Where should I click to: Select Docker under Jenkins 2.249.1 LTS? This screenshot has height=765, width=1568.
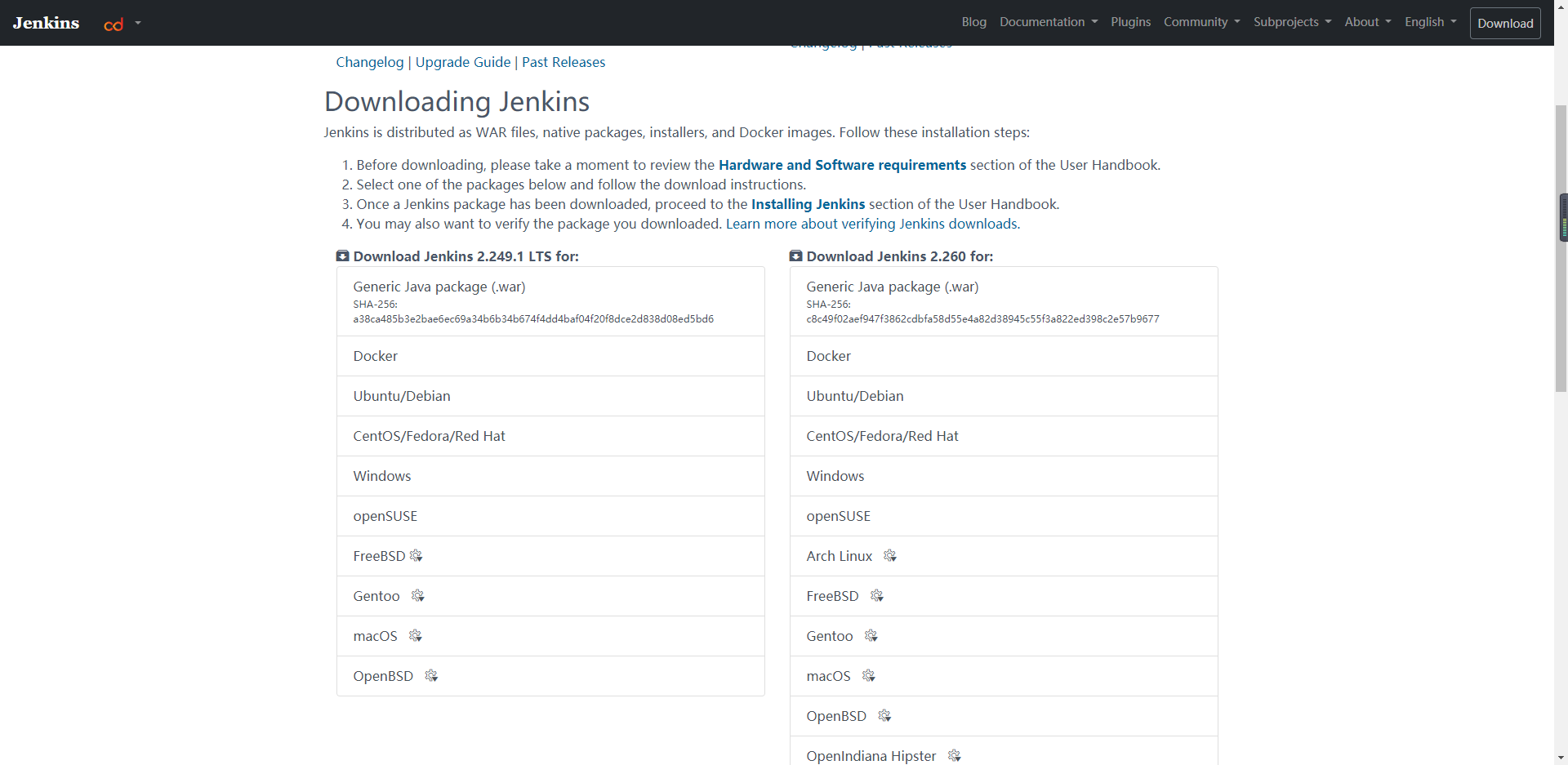tap(550, 356)
